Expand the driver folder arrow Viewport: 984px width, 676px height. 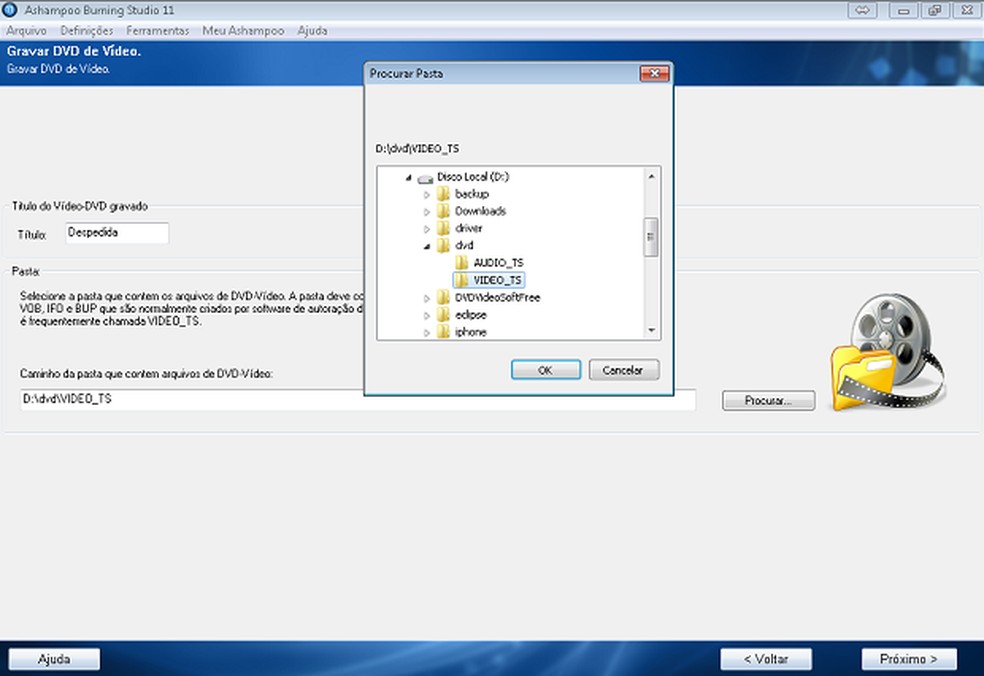(427, 229)
